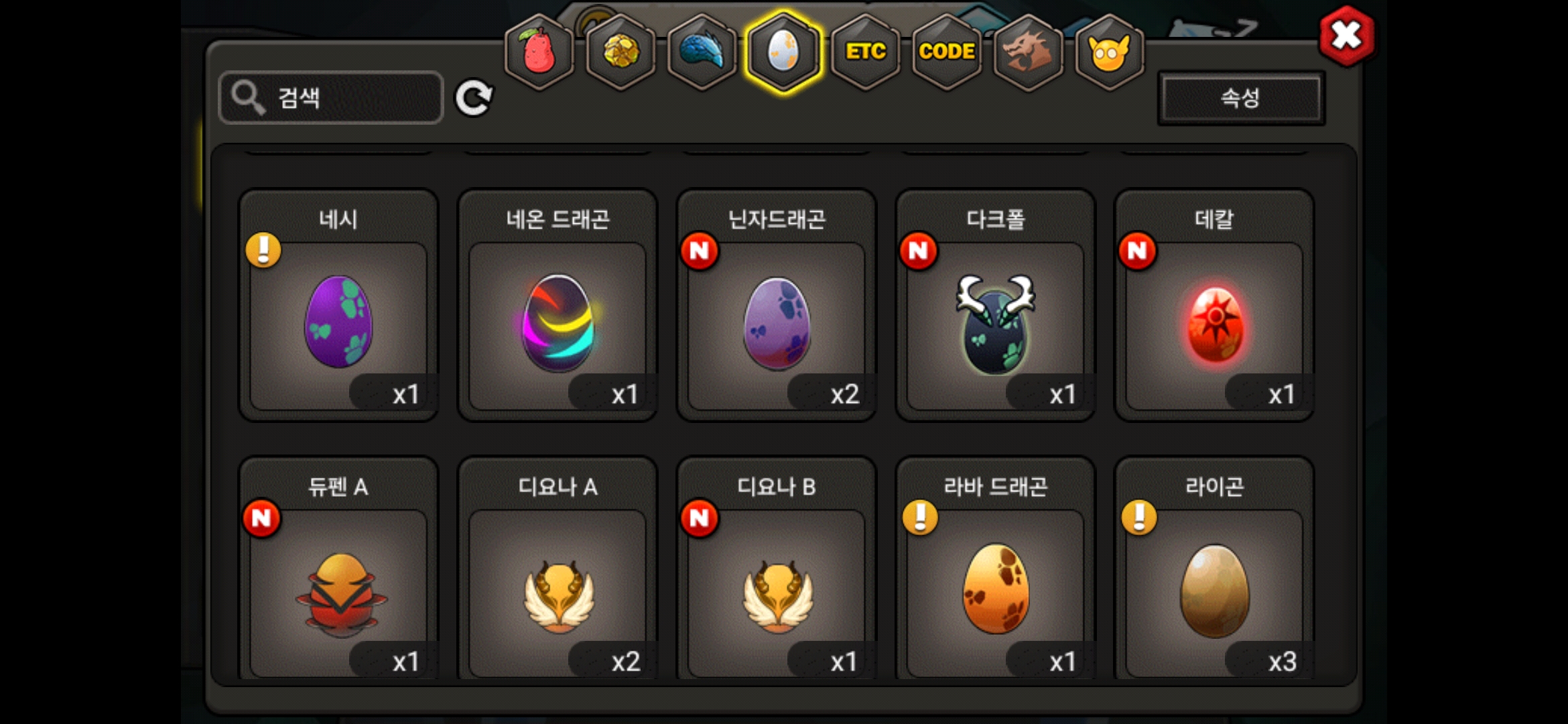The image size is (1568, 724).
Task: Click the 검색 search field
Action: coord(331,98)
